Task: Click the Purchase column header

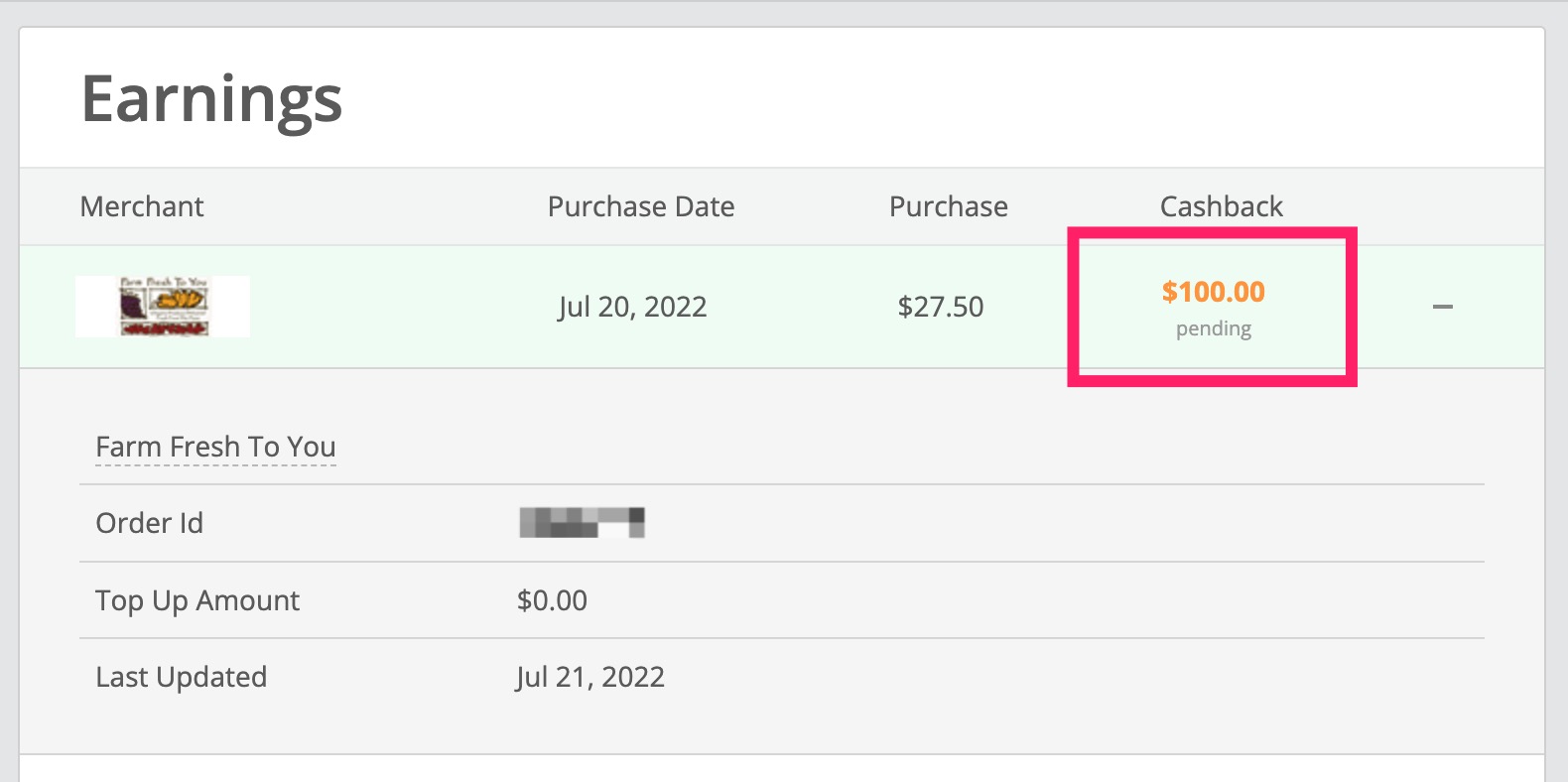Action: (948, 206)
